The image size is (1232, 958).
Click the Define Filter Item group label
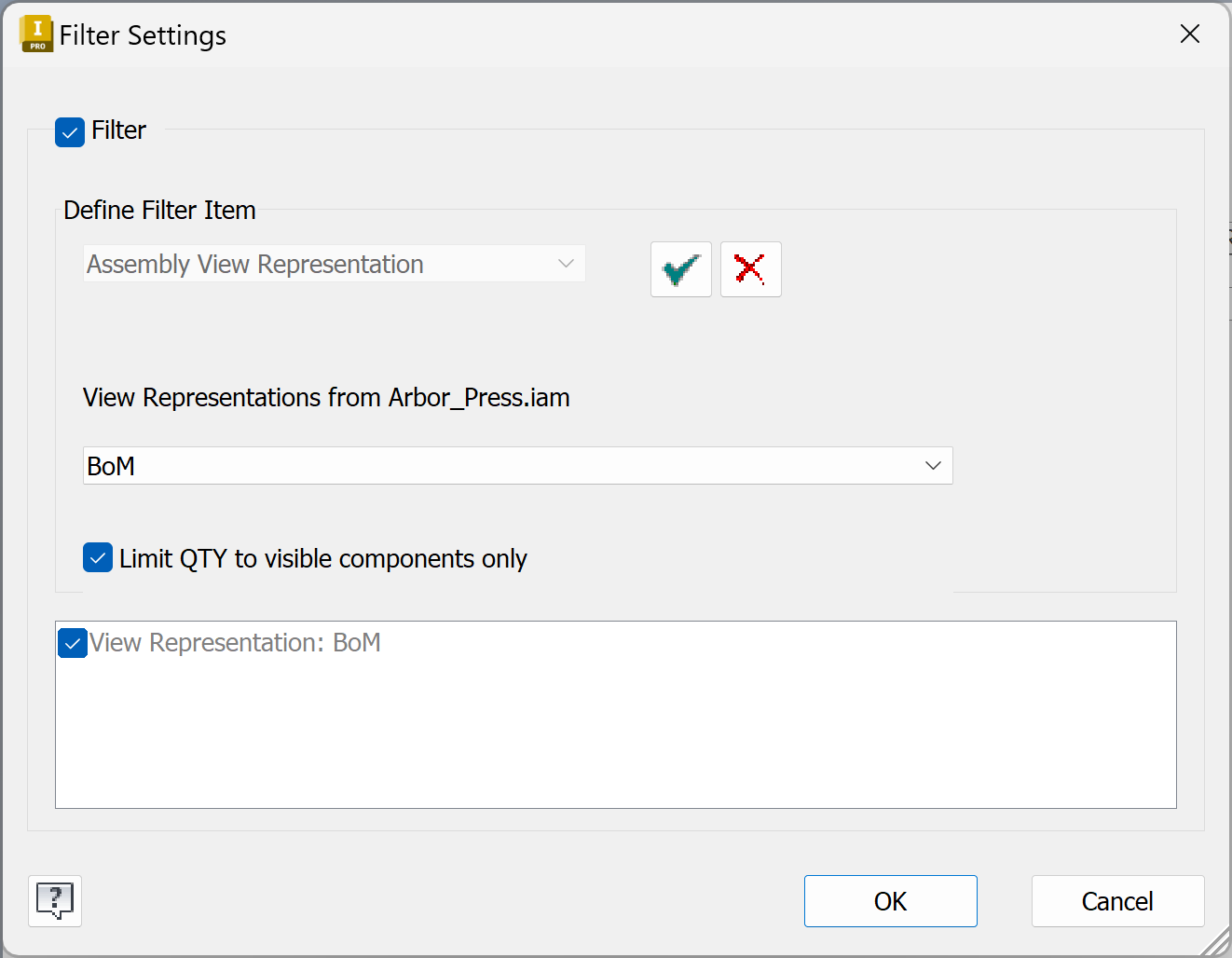159,211
